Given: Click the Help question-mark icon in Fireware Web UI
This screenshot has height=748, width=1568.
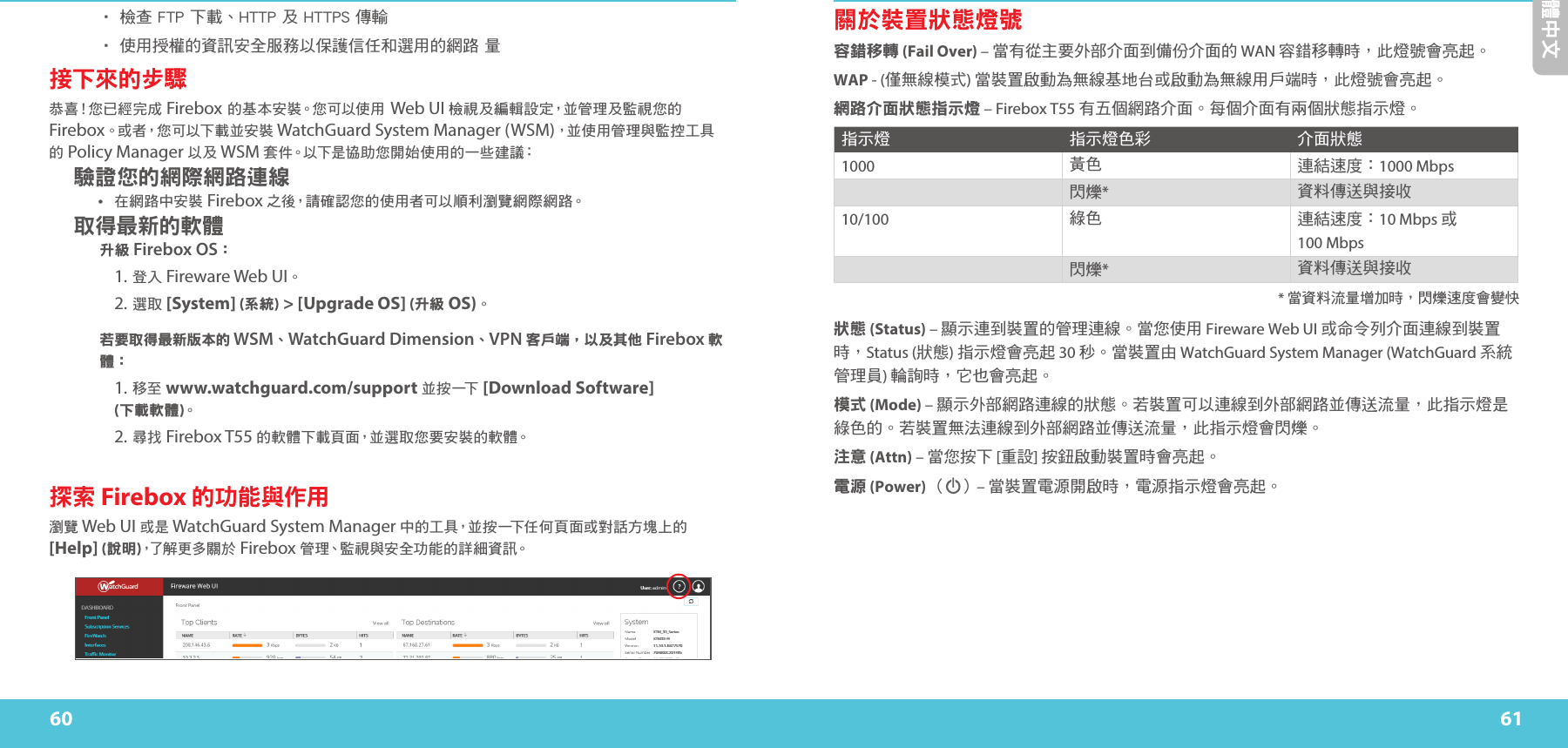Looking at the screenshot, I should click(x=679, y=586).
